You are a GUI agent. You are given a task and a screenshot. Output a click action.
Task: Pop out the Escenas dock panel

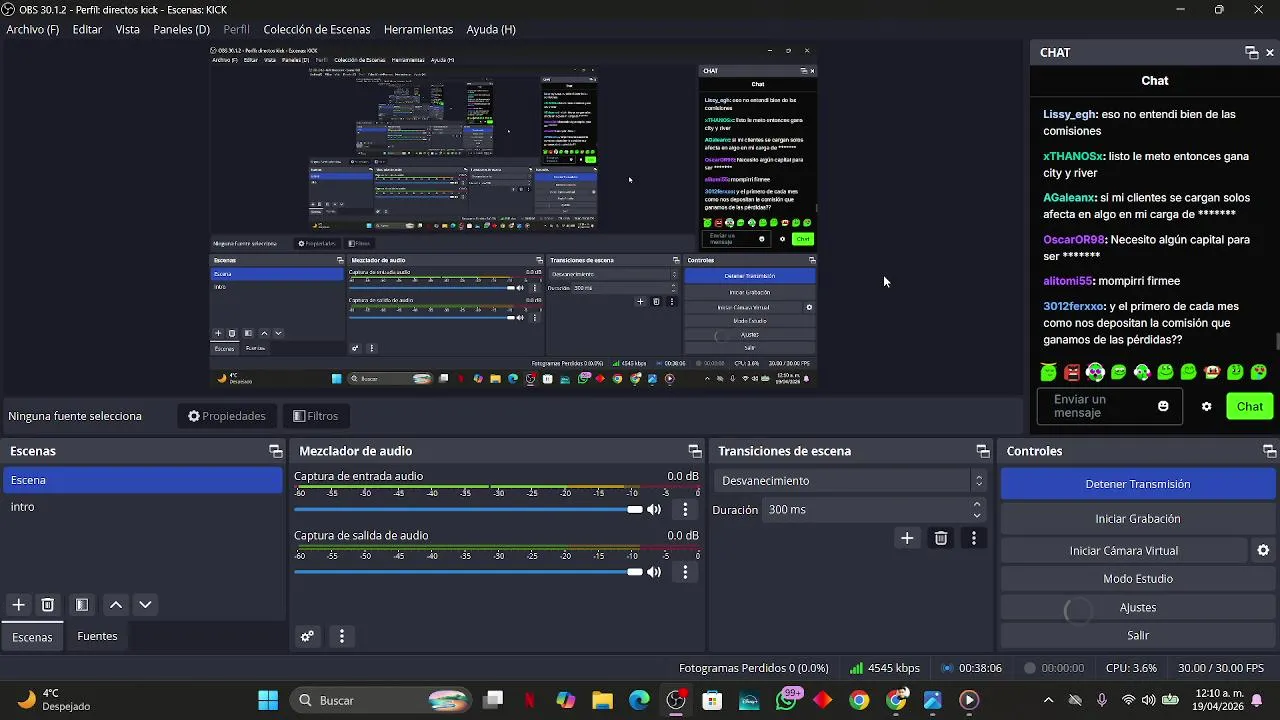click(x=275, y=451)
